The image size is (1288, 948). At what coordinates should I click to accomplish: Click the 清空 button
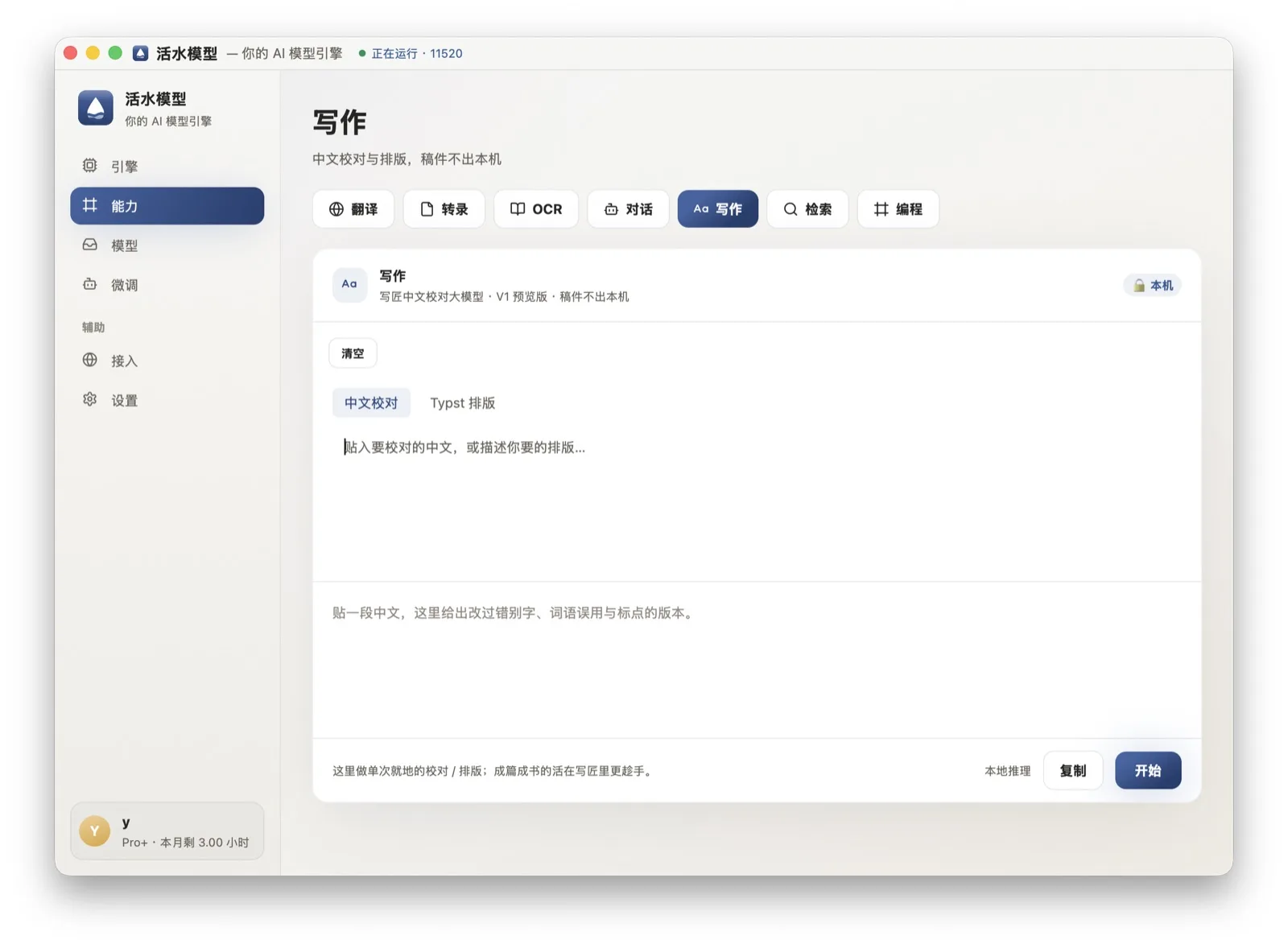tap(353, 353)
